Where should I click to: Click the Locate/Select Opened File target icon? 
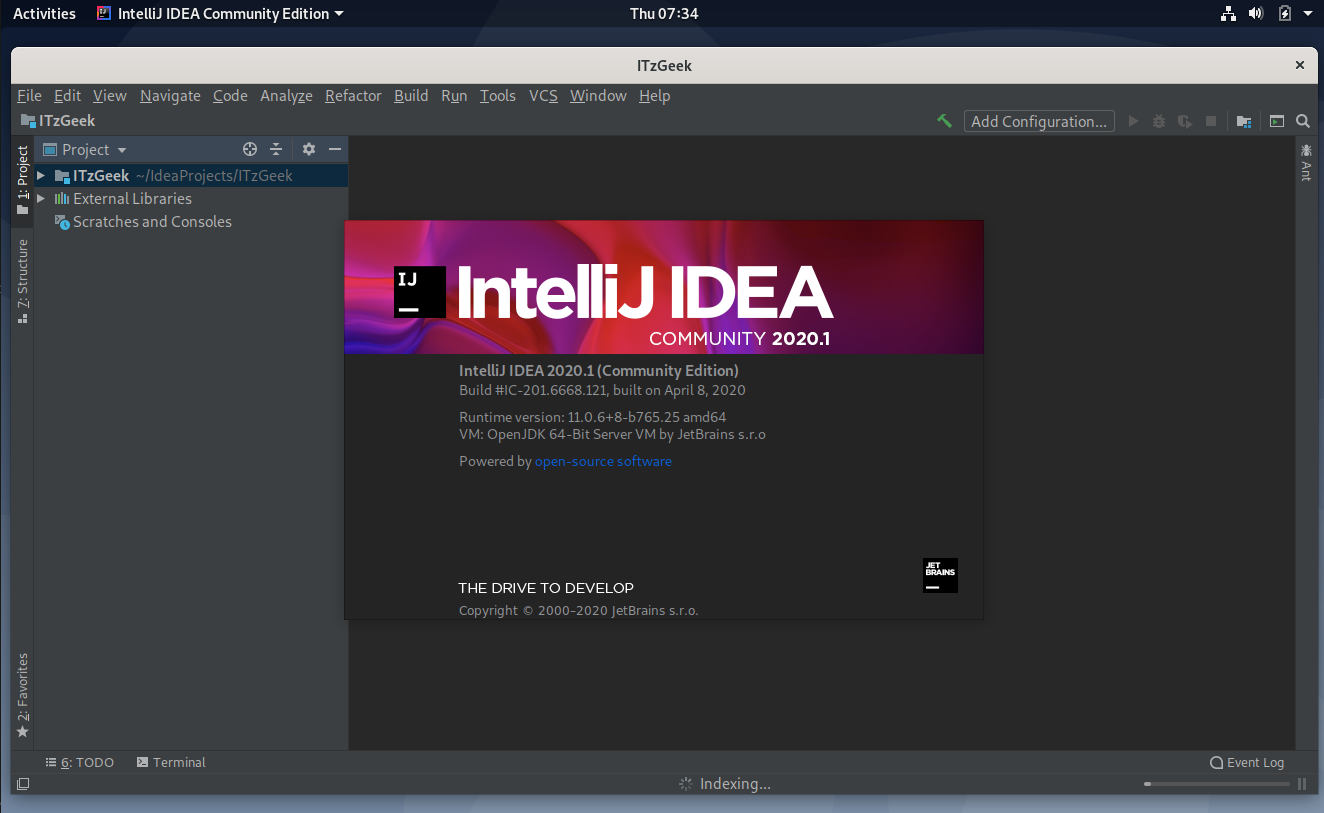[x=250, y=149]
